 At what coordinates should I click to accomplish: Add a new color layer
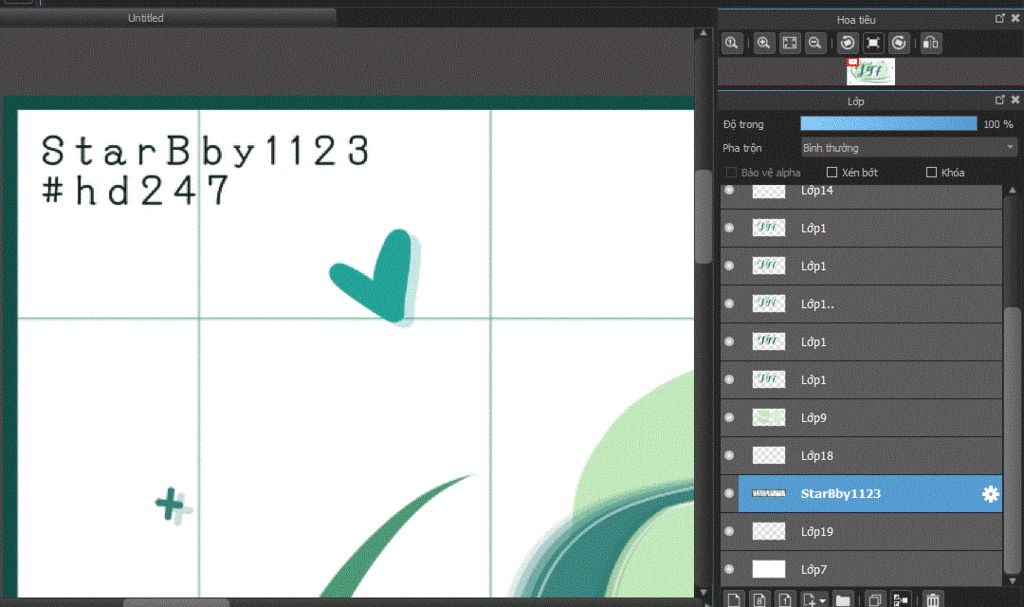pos(734,599)
